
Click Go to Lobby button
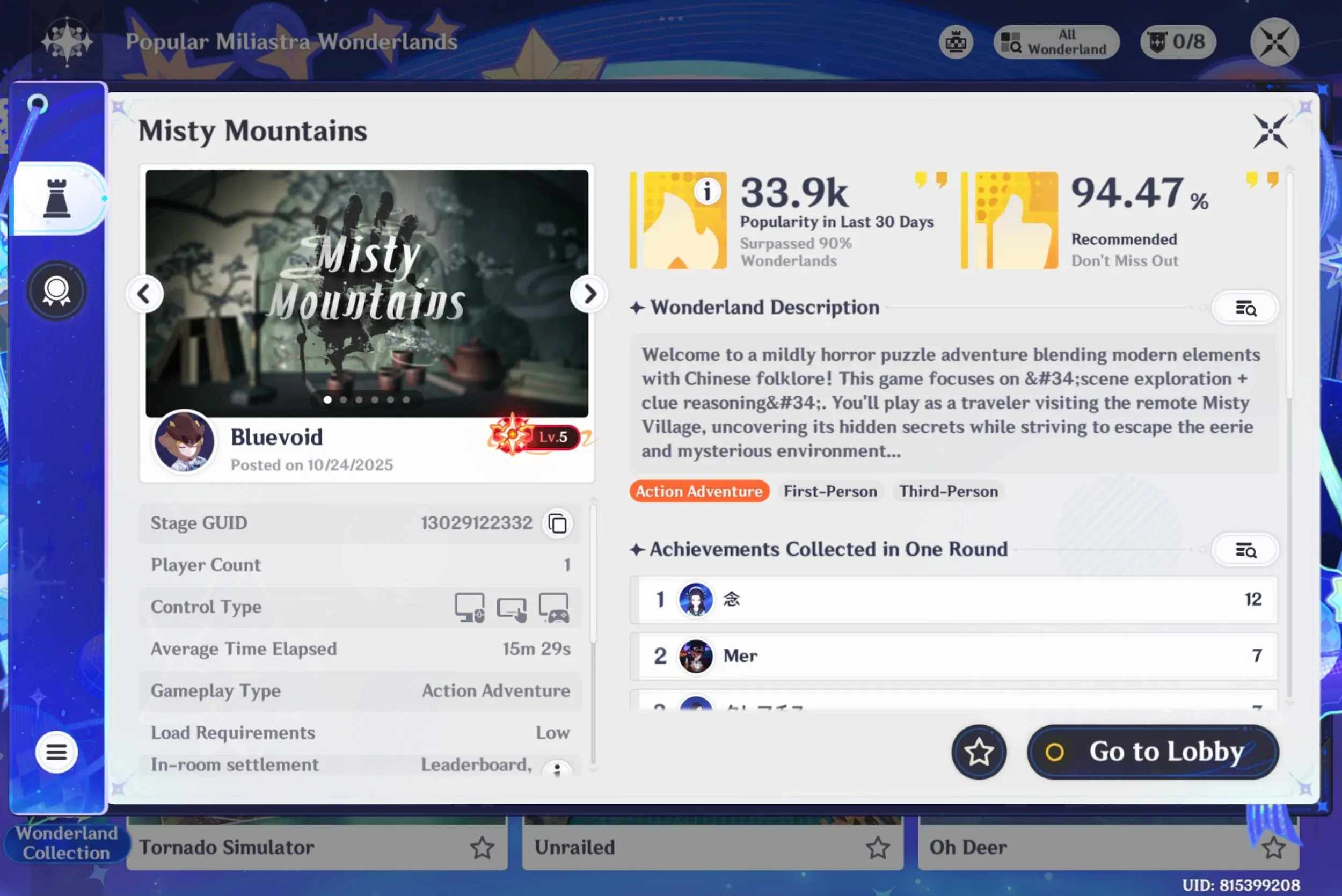coord(1153,752)
